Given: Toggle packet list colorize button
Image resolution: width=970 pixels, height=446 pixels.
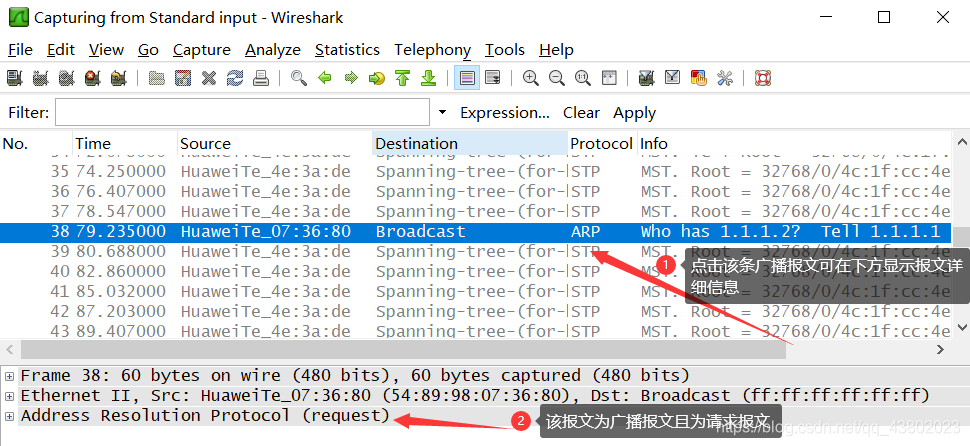Looking at the screenshot, I should point(467,78).
